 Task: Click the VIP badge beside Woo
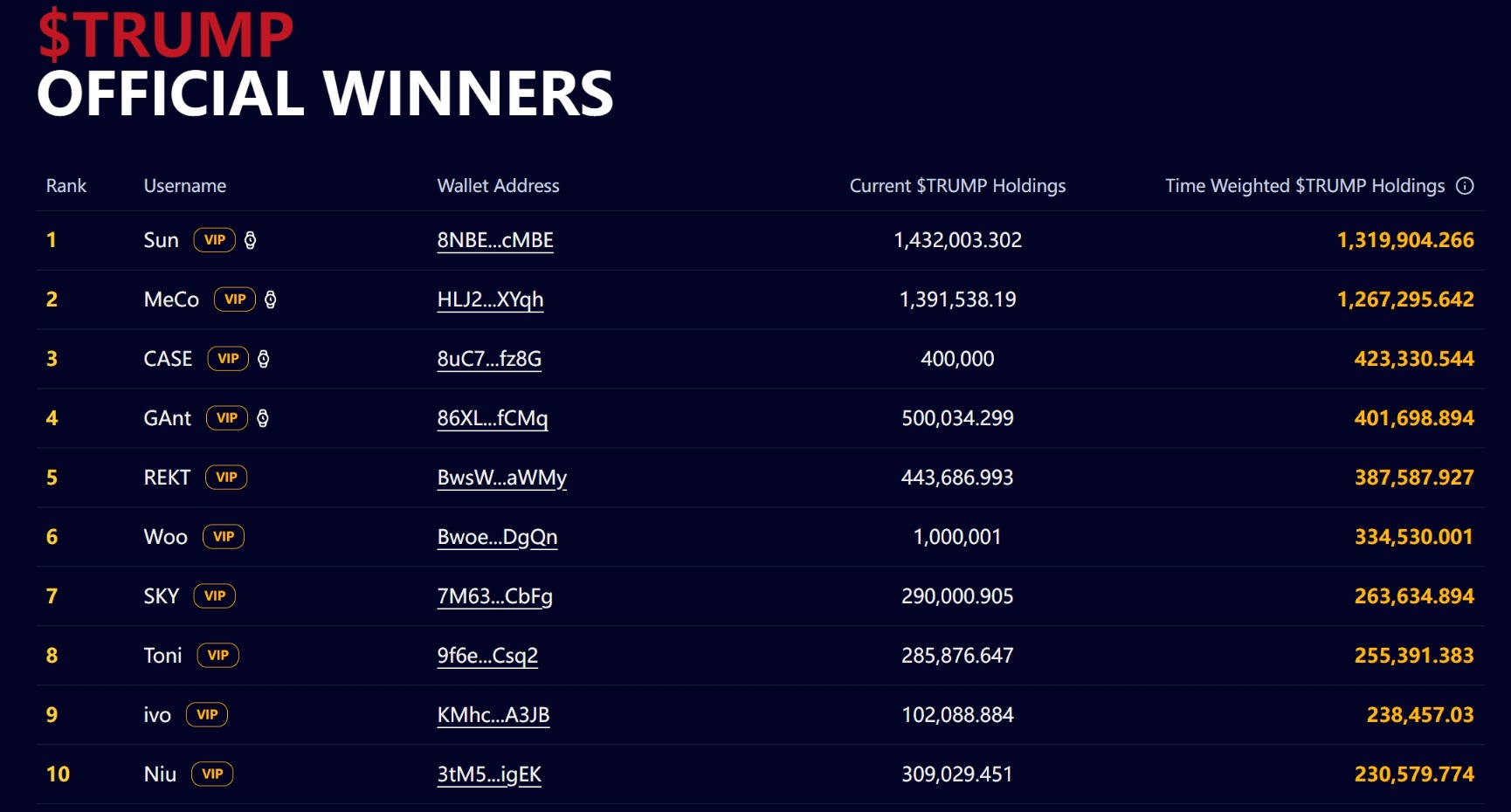point(224,537)
